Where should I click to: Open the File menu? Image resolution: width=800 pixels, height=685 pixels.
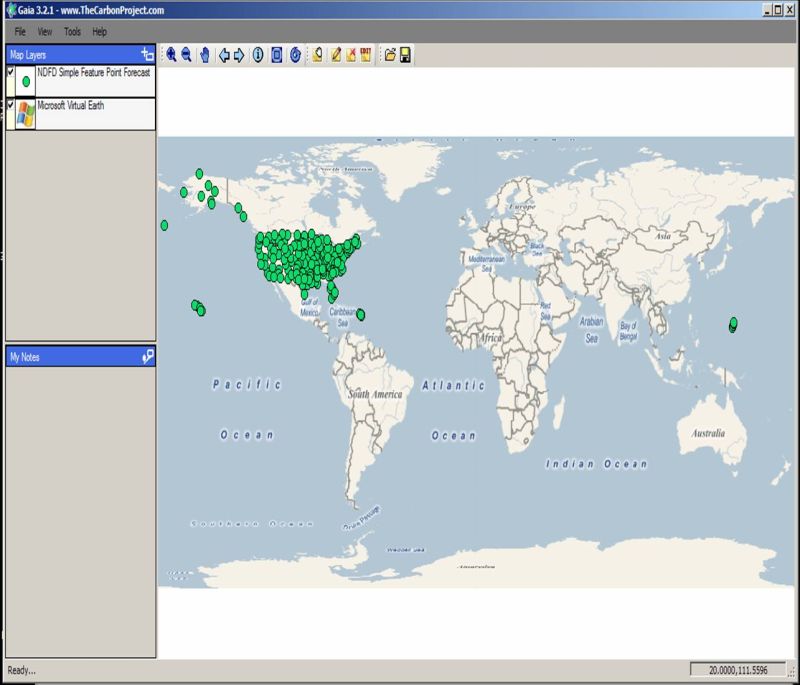[x=20, y=32]
